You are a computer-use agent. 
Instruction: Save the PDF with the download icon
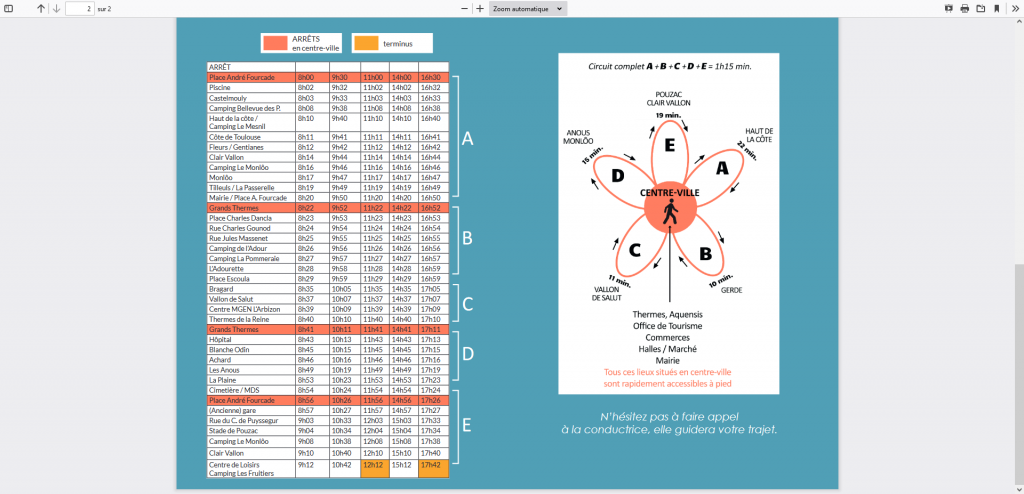click(980, 8)
